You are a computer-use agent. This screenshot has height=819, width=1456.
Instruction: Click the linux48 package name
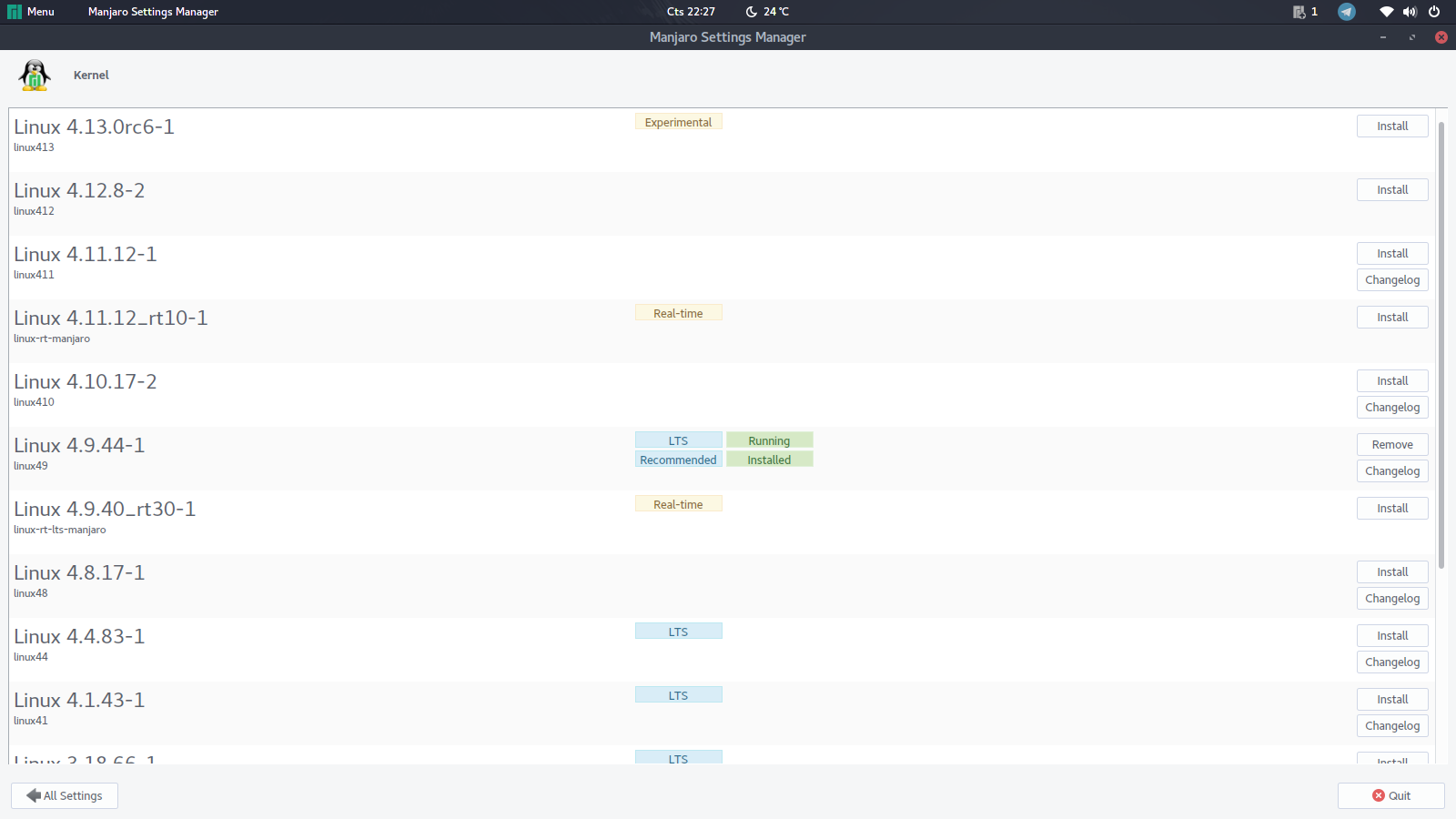tap(31, 593)
